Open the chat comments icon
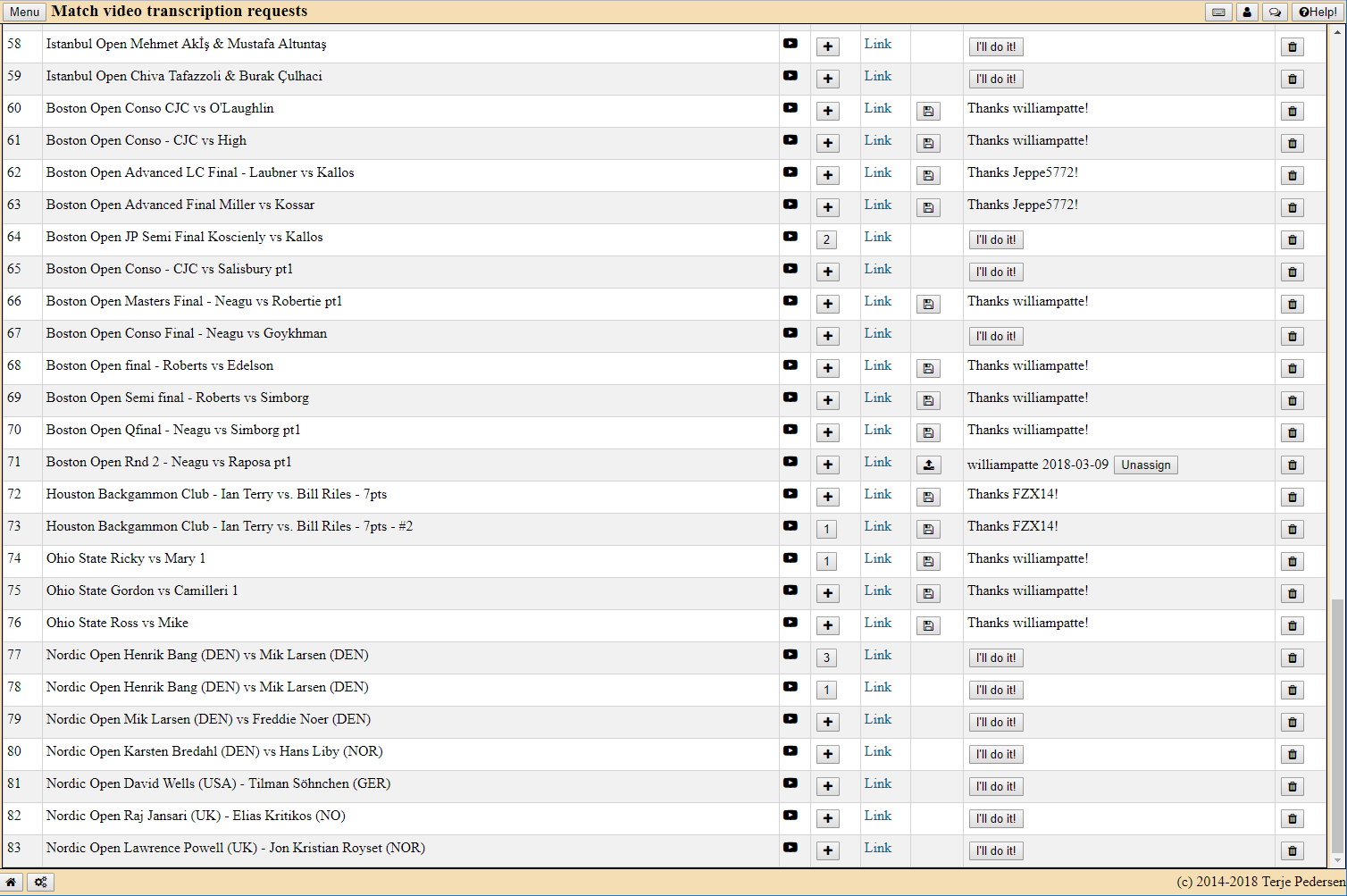 1275,12
